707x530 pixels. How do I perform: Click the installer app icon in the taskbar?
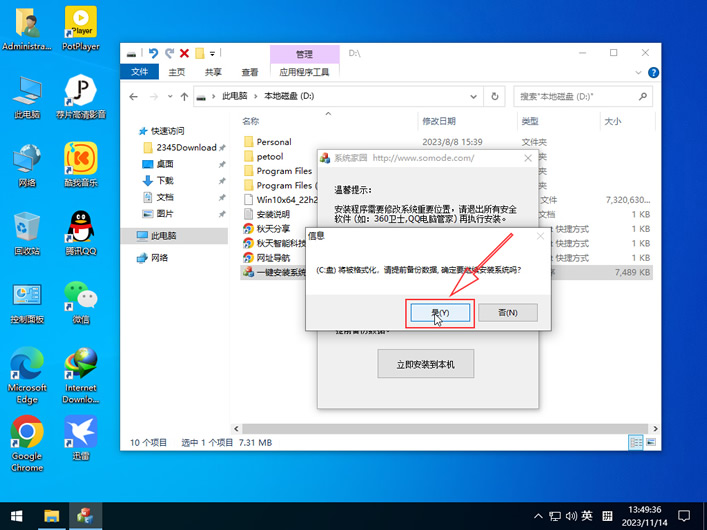point(85,516)
